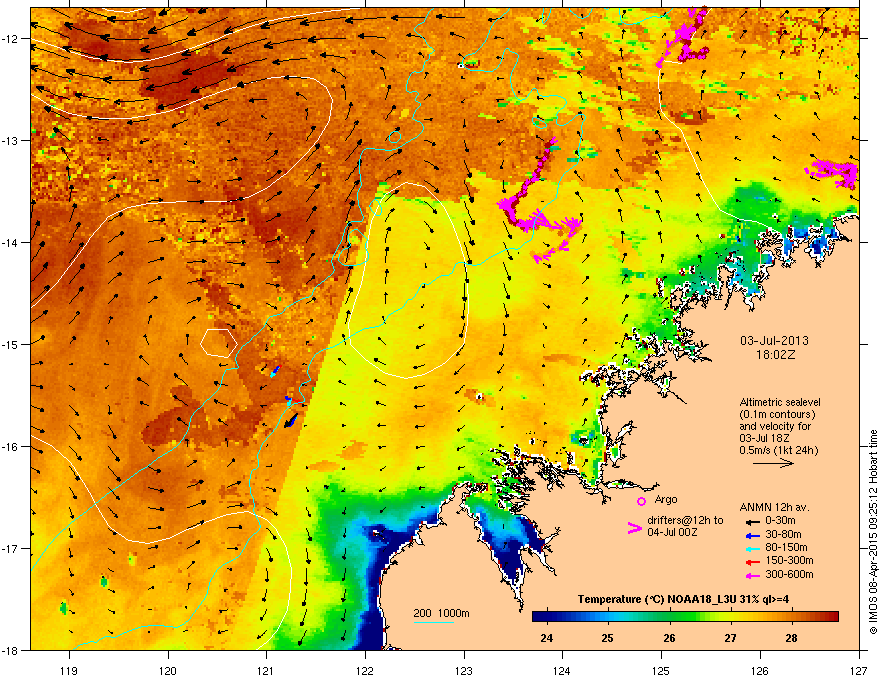Click the longitude axis label '123'
This screenshot has width=880, height=680.
464,670
